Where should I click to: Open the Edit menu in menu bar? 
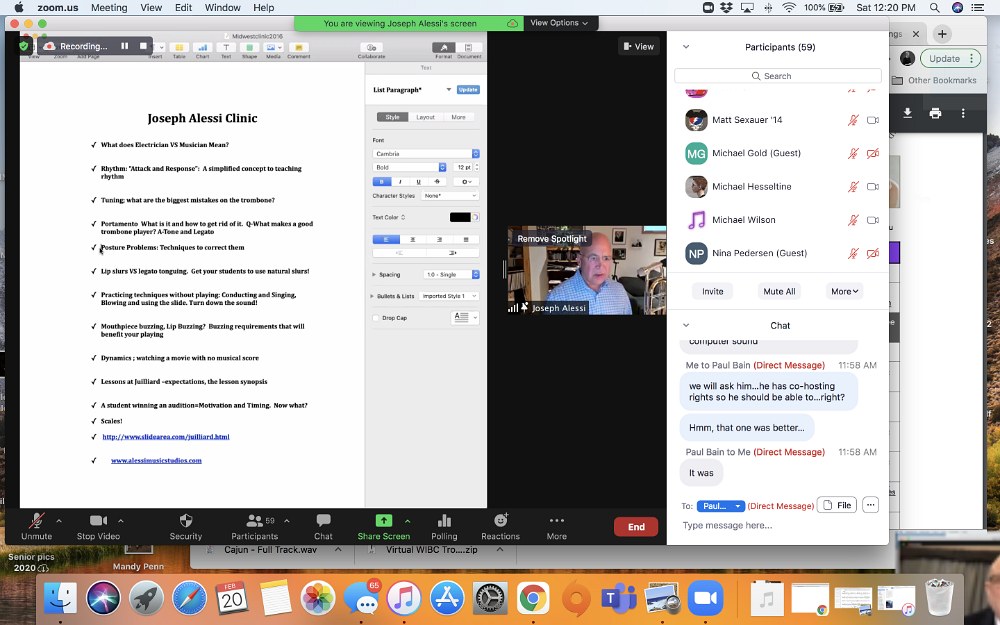point(184,8)
